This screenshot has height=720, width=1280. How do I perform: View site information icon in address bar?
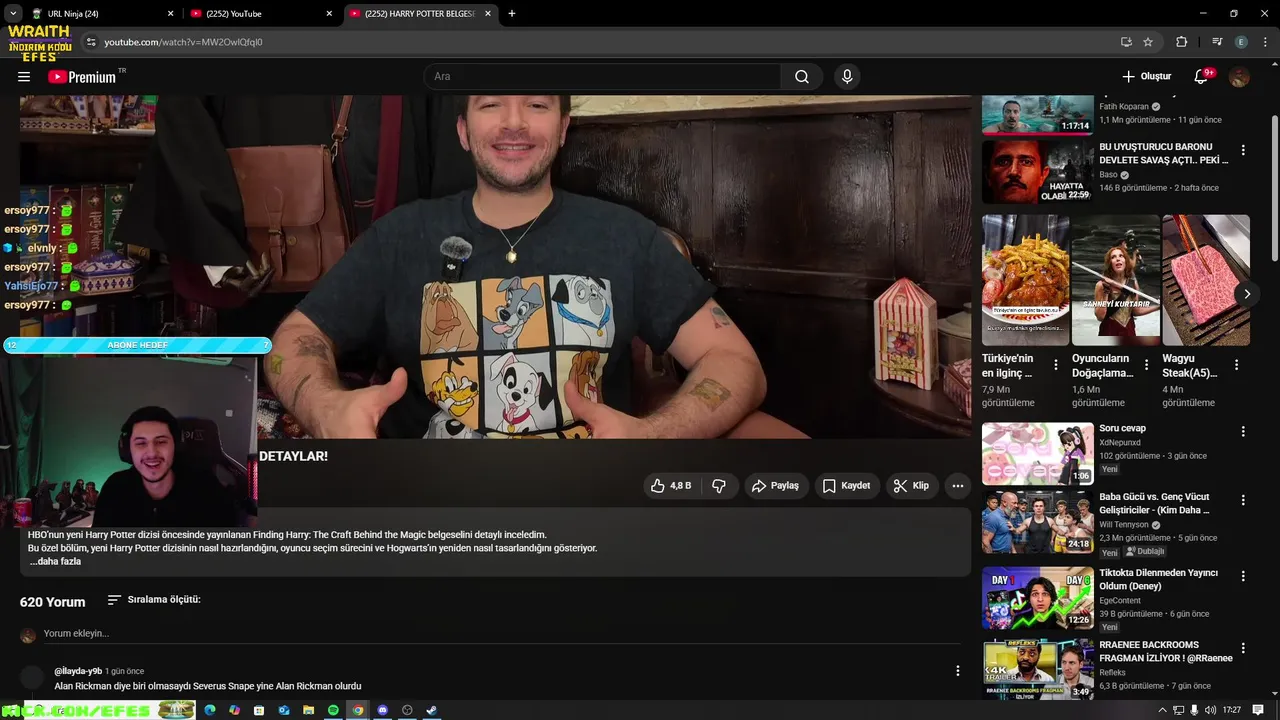pos(91,42)
